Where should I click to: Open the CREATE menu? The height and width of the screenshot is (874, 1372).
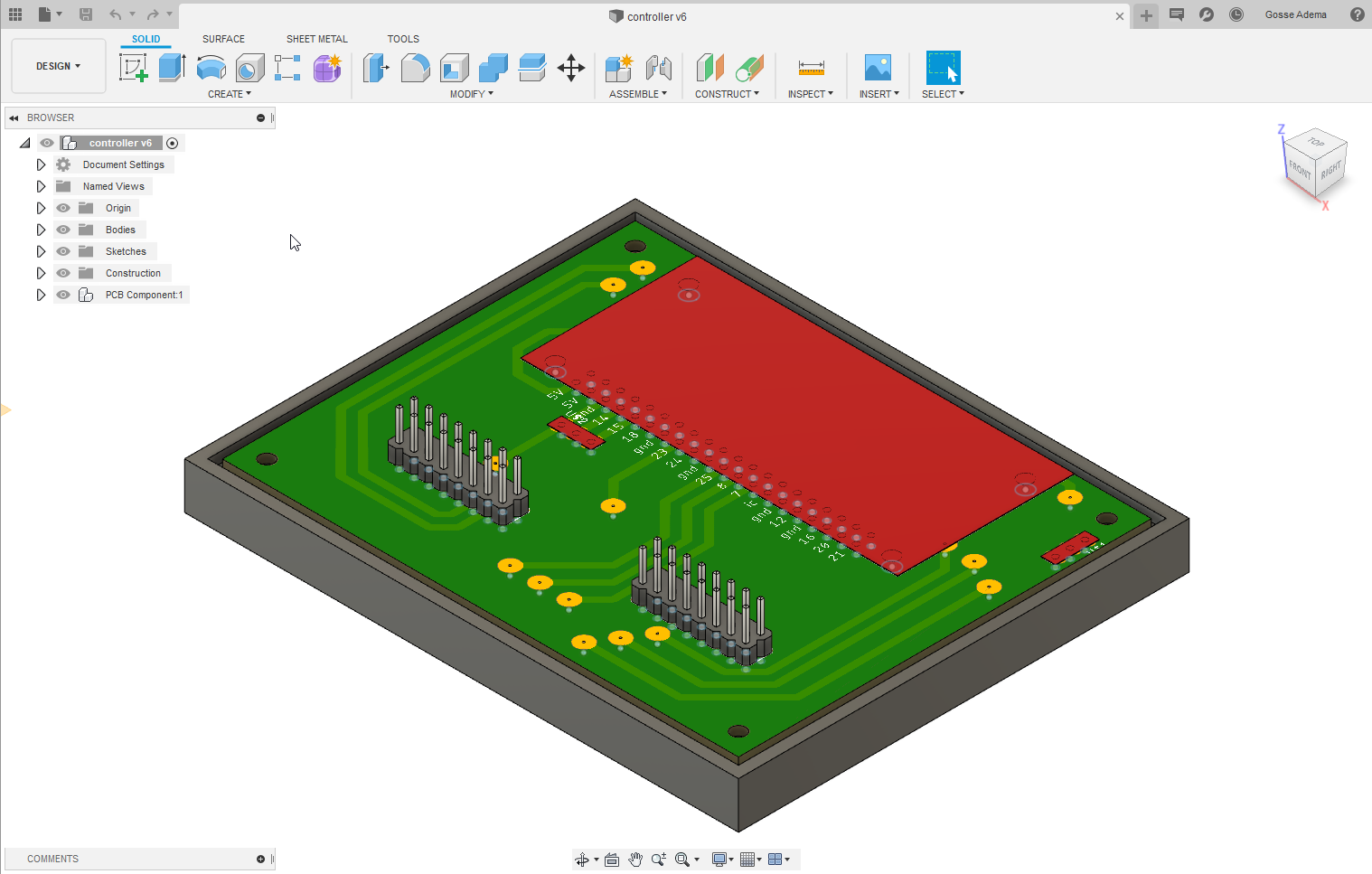tap(230, 94)
